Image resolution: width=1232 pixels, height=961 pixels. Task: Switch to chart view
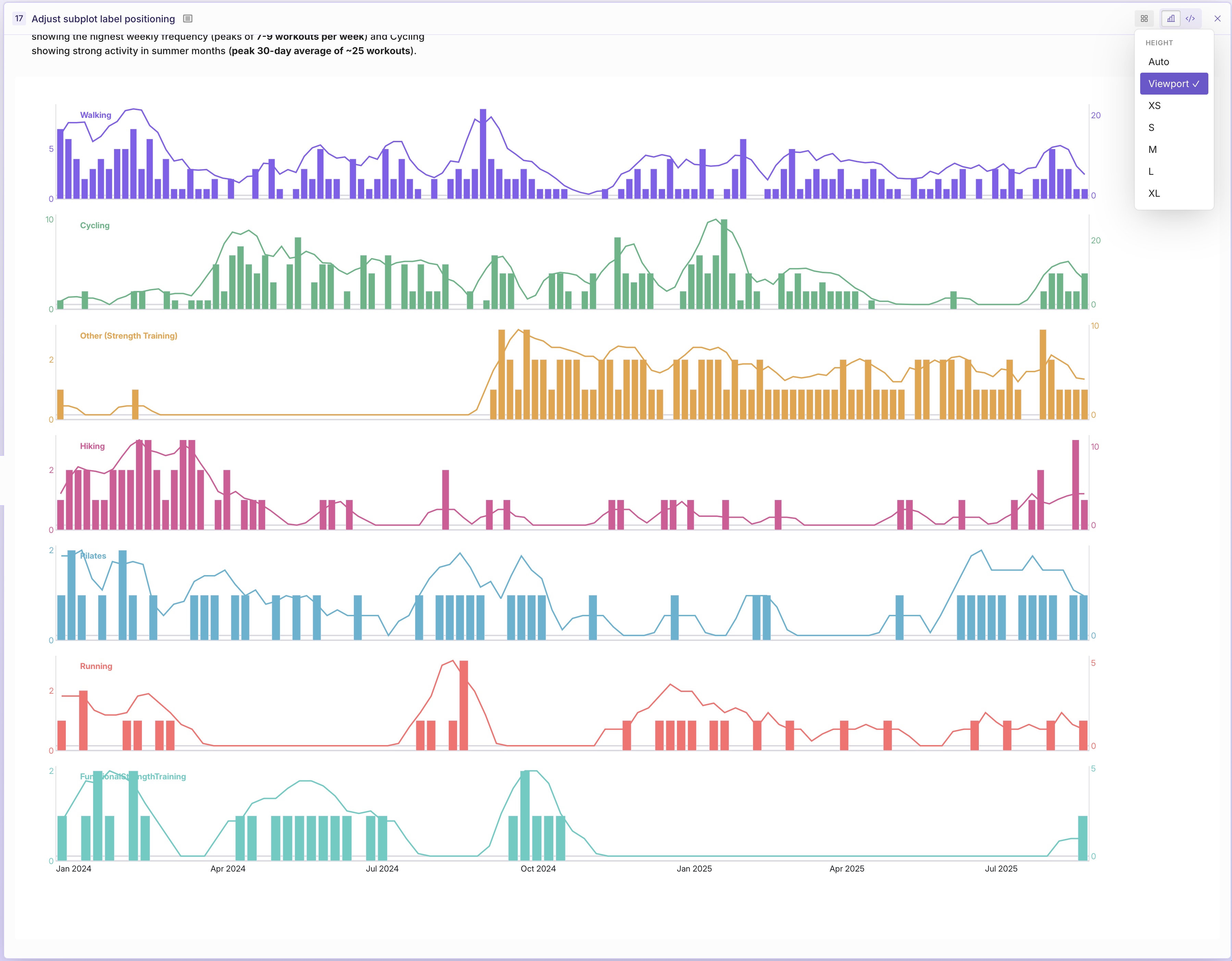point(1171,19)
